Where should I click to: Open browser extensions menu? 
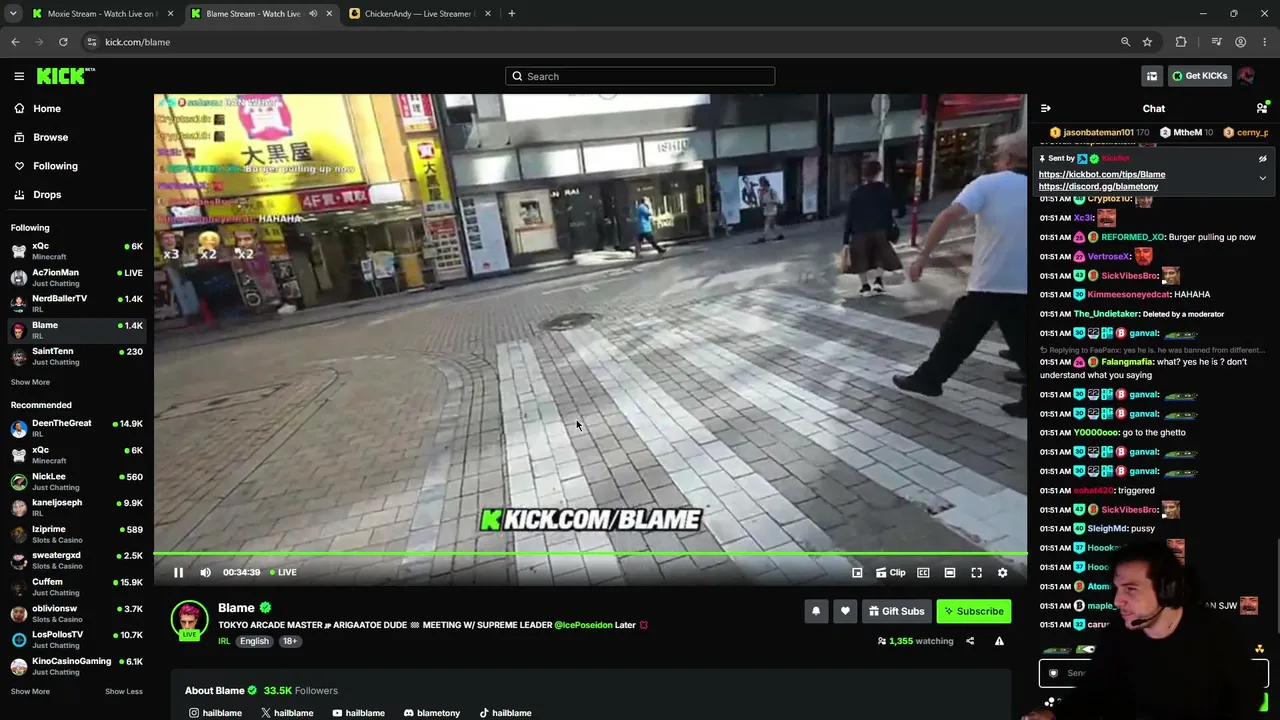[1181, 42]
